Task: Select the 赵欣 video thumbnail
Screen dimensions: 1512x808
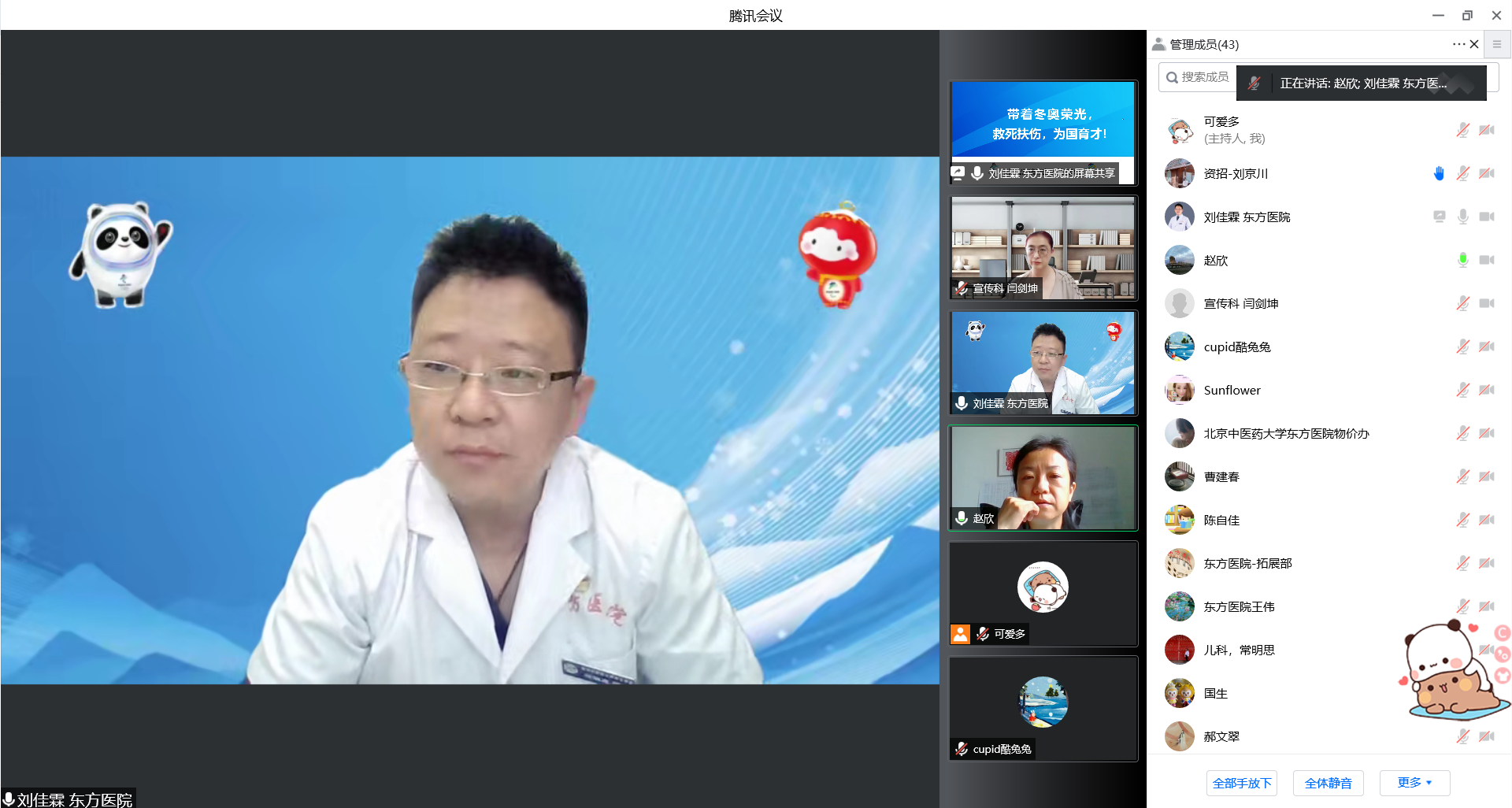Action: [1043, 478]
